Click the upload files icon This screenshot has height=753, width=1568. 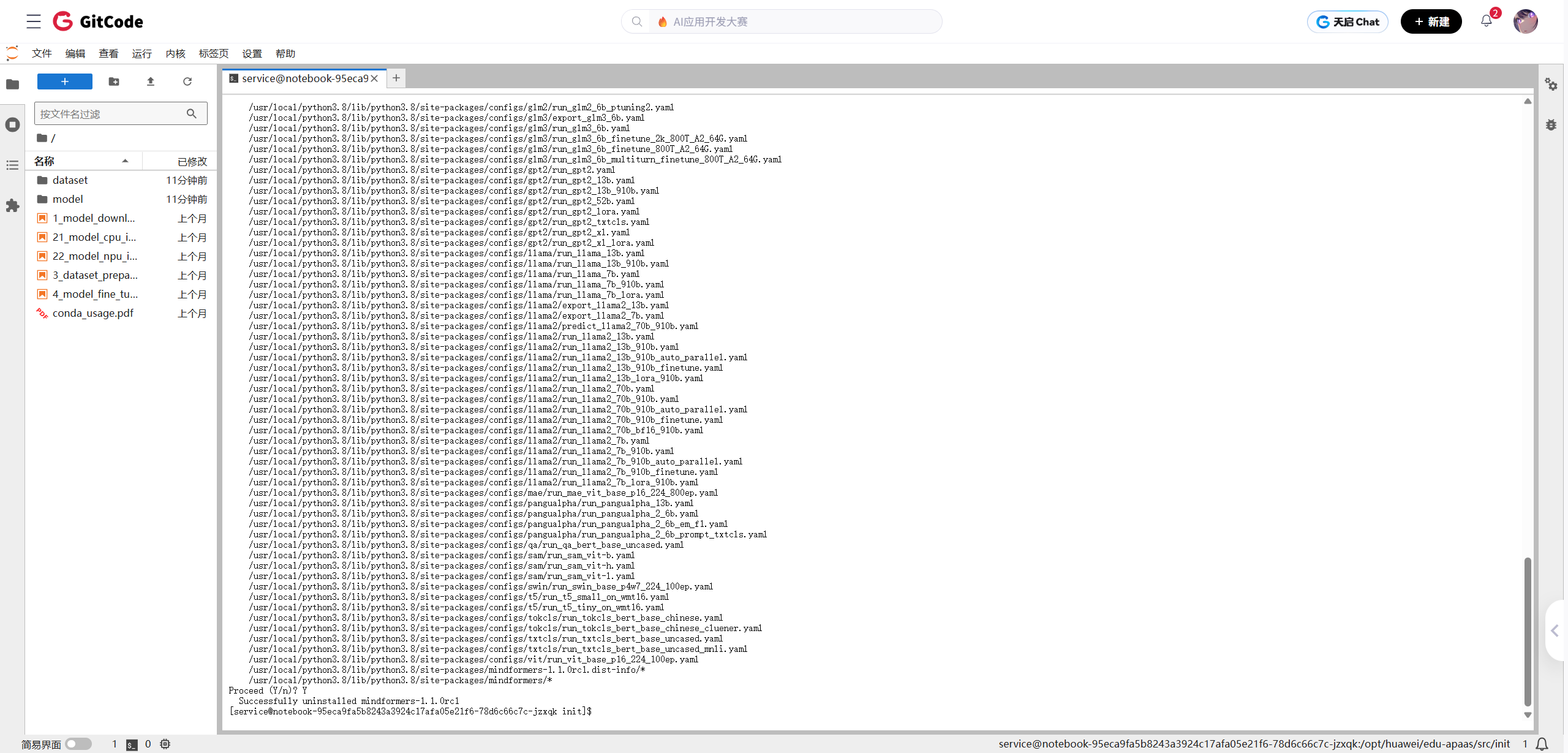(x=151, y=81)
